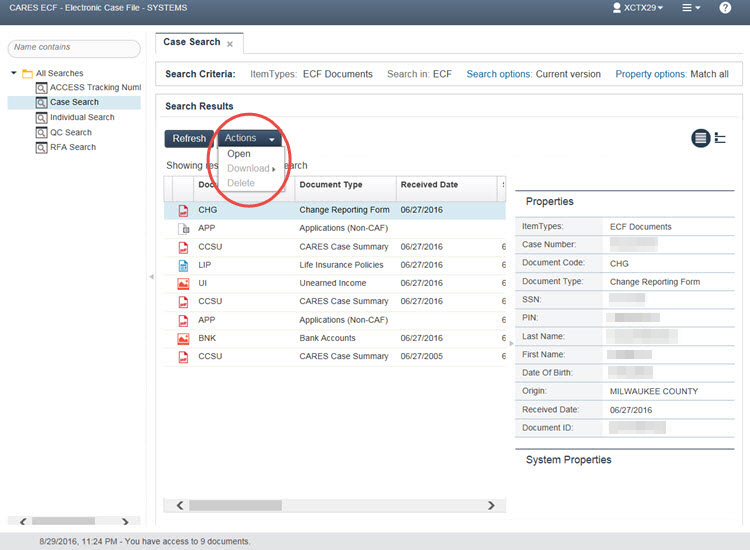Select the Change Reporting Form row
Viewport: 750px width, 550px height.
335,210
